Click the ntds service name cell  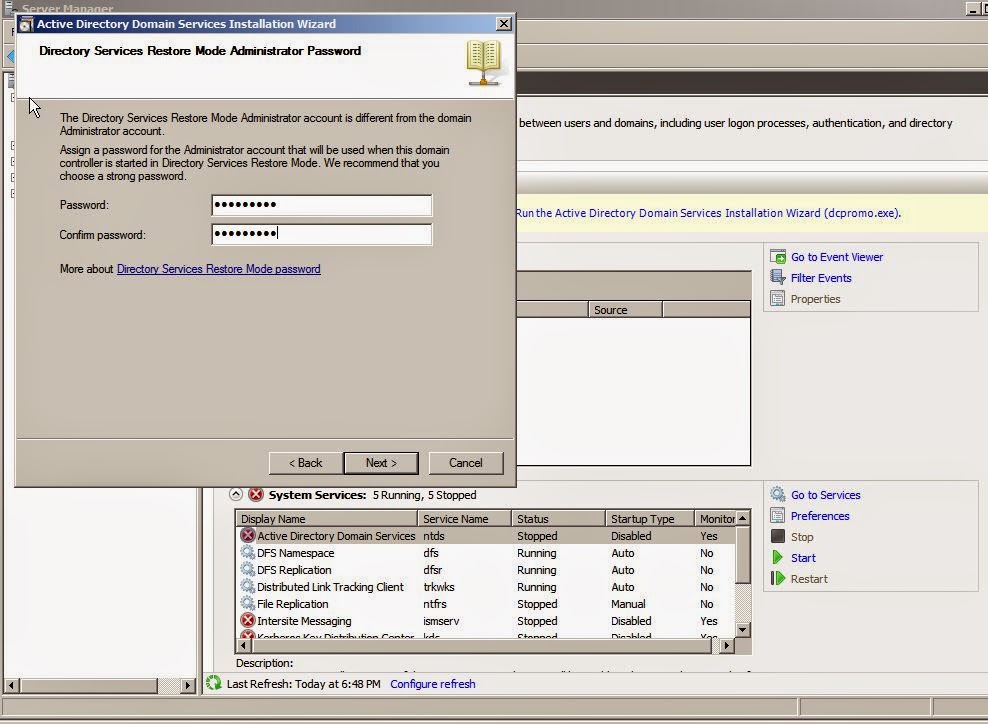click(x=434, y=536)
